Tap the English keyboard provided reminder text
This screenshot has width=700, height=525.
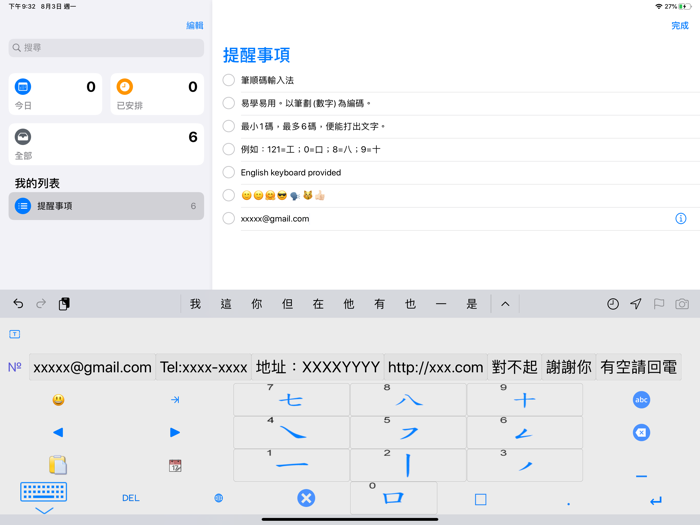(x=291, y=172)
